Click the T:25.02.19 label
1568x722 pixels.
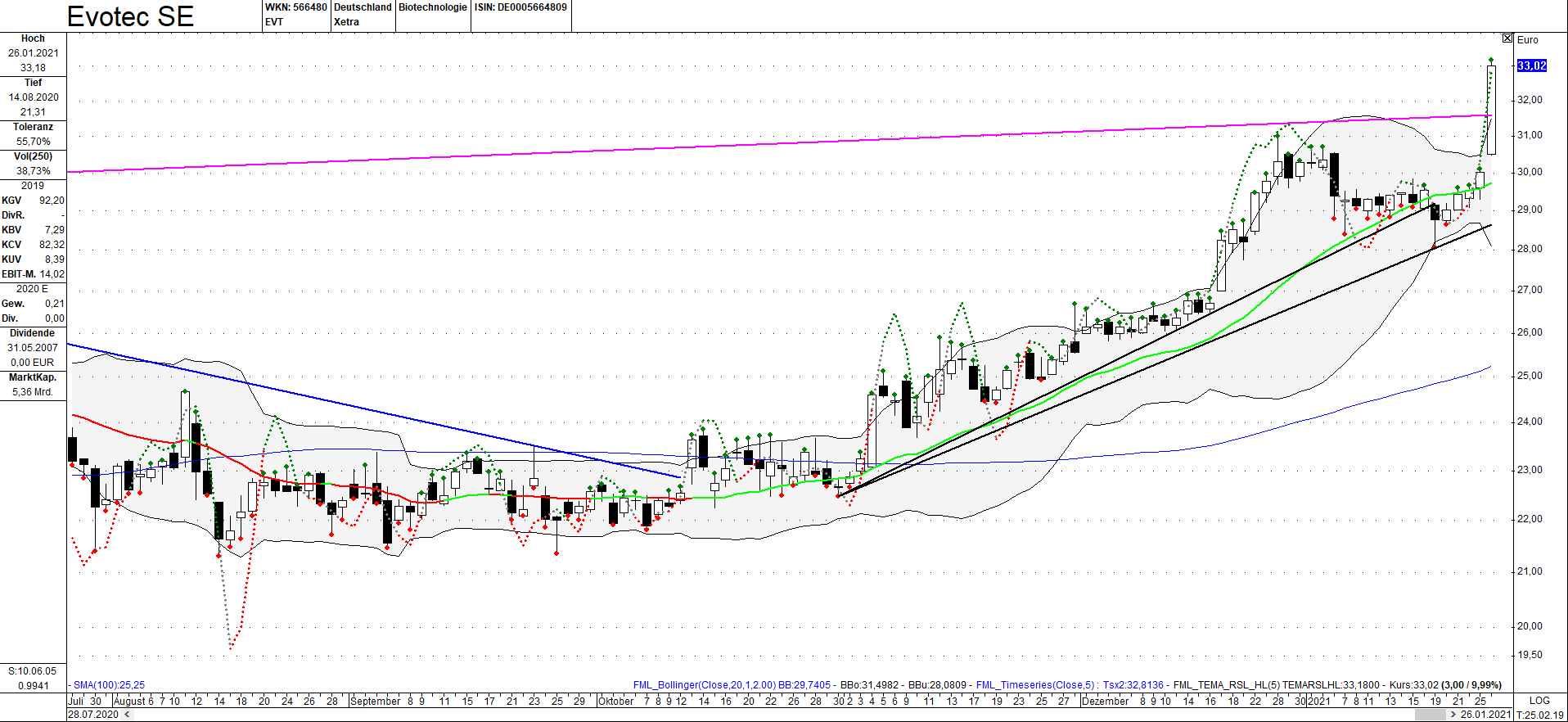pos(1539,715)
